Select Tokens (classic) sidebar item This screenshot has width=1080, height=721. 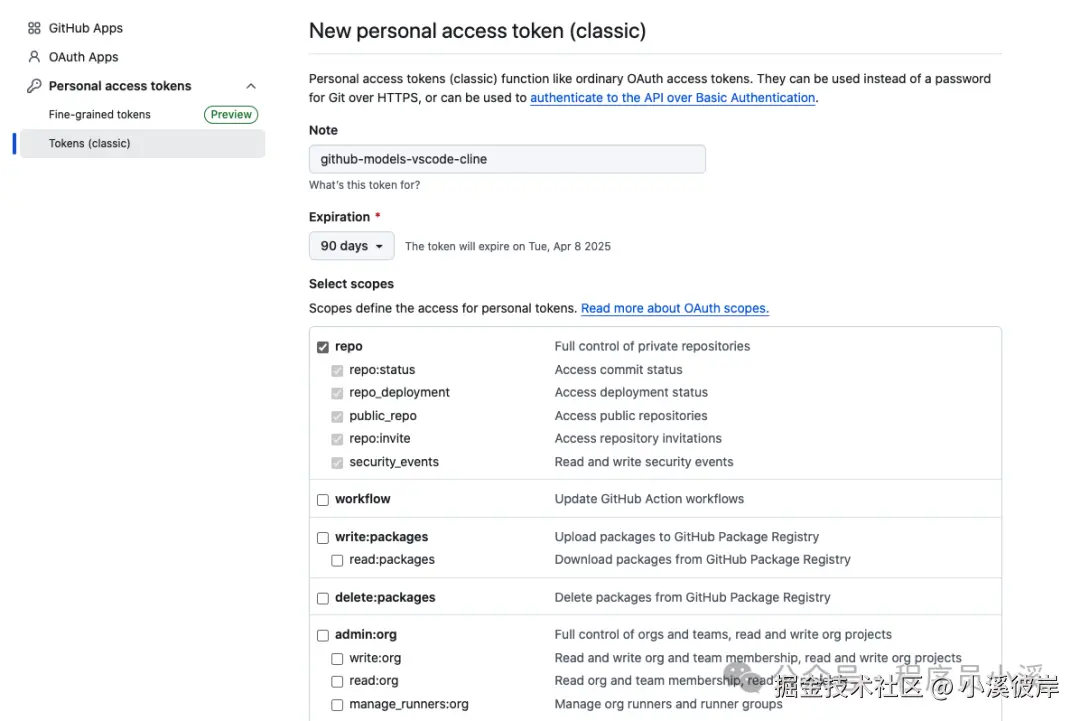pos(90,144)
